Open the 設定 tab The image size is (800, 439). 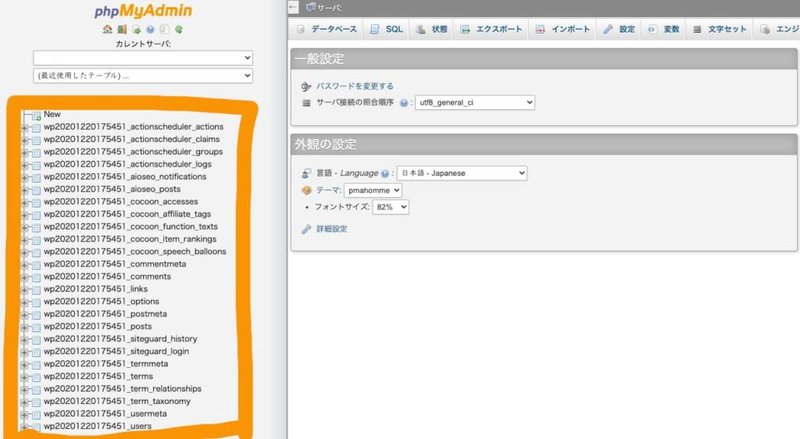(x=619, y=29)
